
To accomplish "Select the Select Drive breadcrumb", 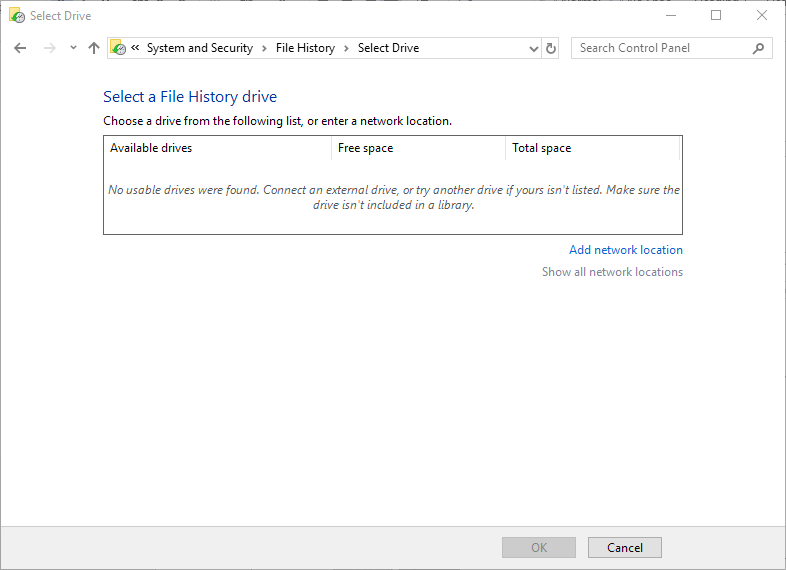I will [x=388, y=48].
